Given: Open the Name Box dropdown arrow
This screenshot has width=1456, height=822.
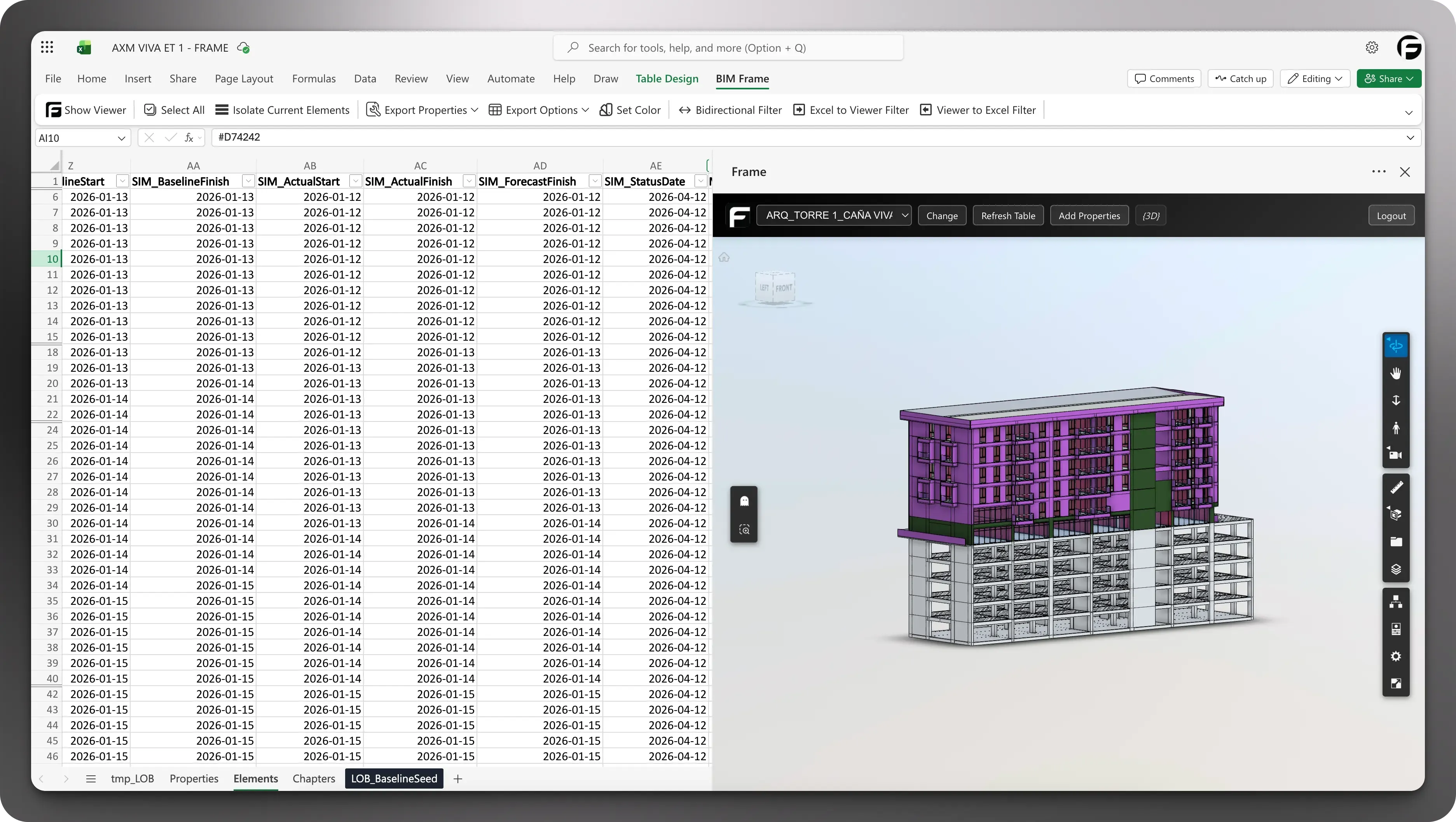Looking at the screenshot, I should (121, 138).
